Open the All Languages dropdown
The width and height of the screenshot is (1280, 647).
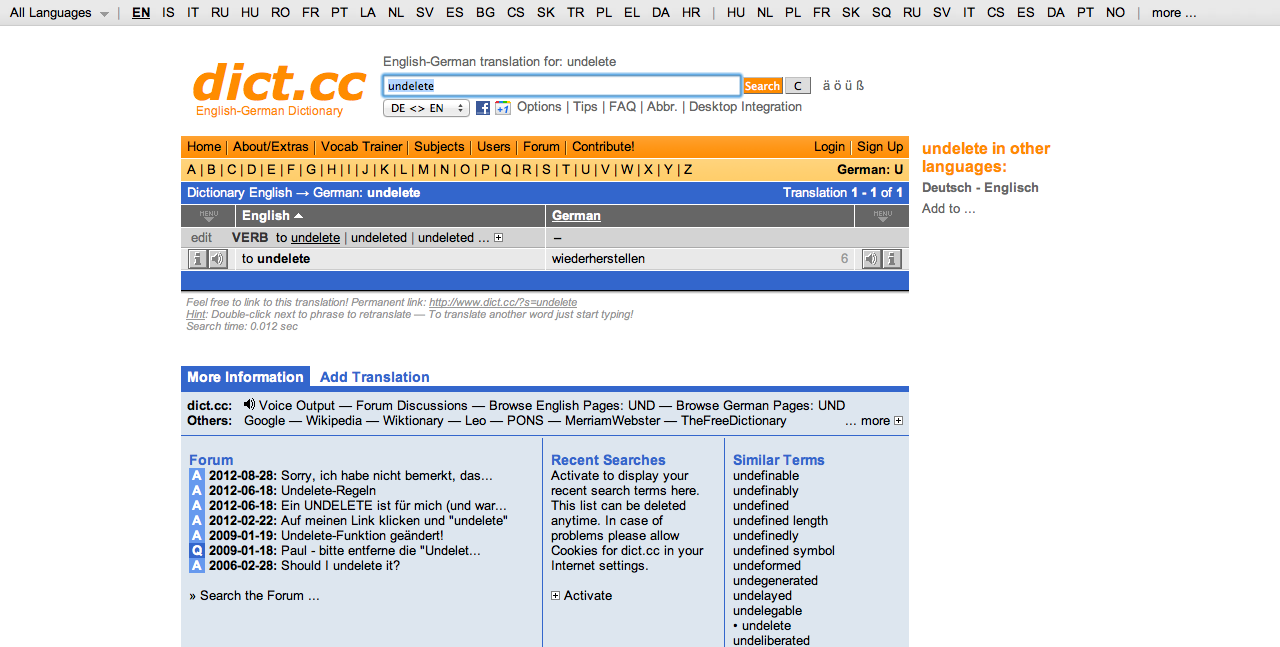[59, 13]
